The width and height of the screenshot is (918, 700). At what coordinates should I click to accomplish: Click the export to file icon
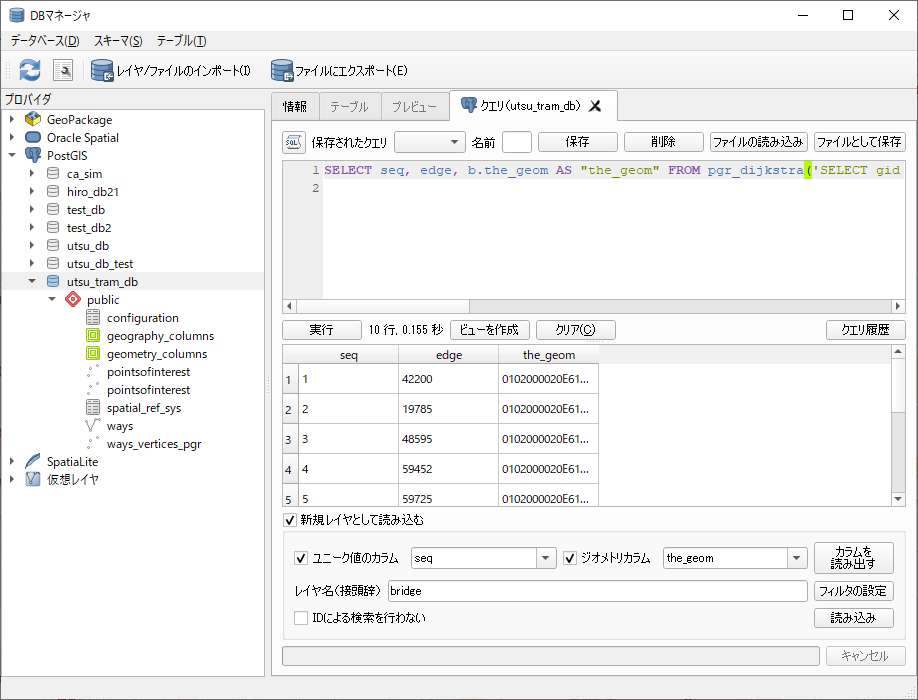point(281,70)
